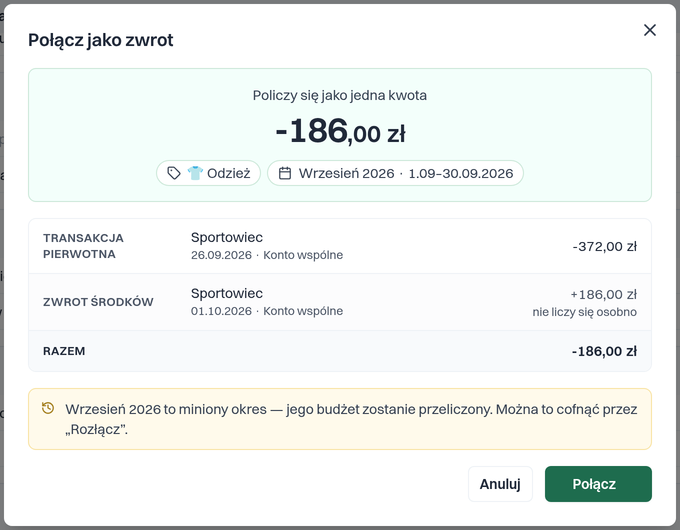Click the RAZEM total -186,00 zł
Viewport: 680px width, 530px height.
(x=604, y=351)
